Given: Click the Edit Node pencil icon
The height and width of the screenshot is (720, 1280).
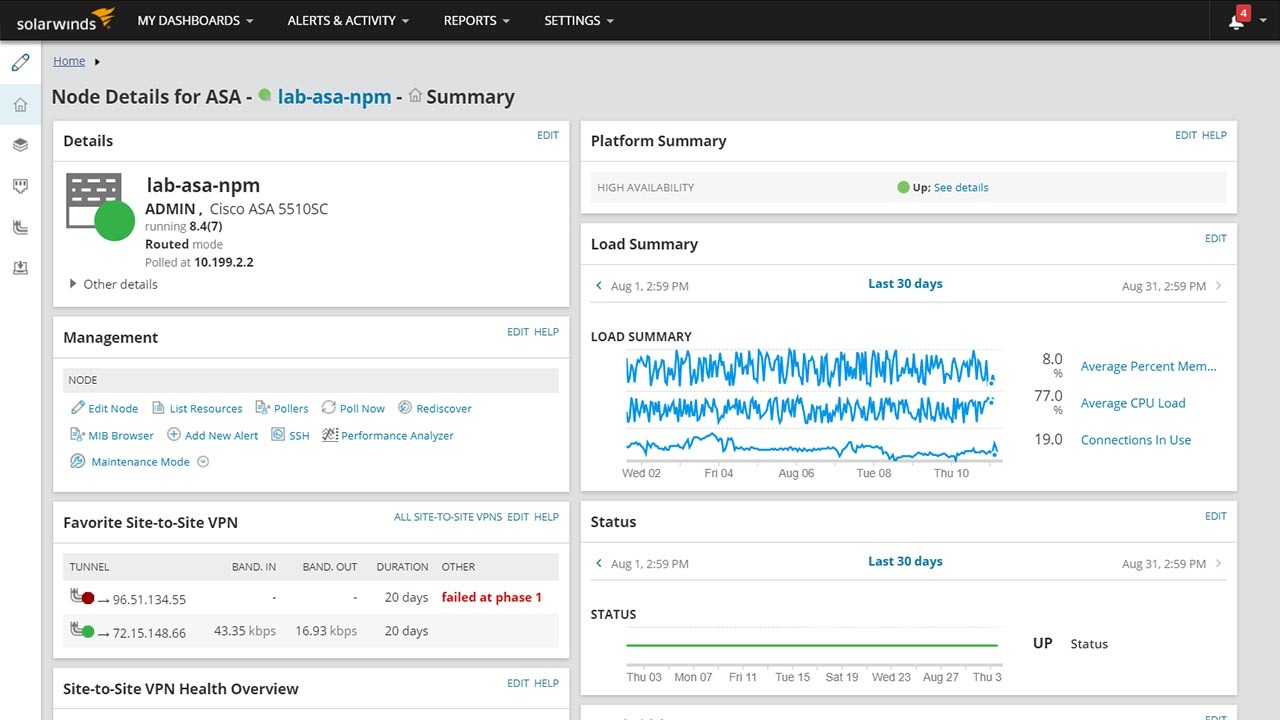Looking at the screenshot, I should (78, 408).
